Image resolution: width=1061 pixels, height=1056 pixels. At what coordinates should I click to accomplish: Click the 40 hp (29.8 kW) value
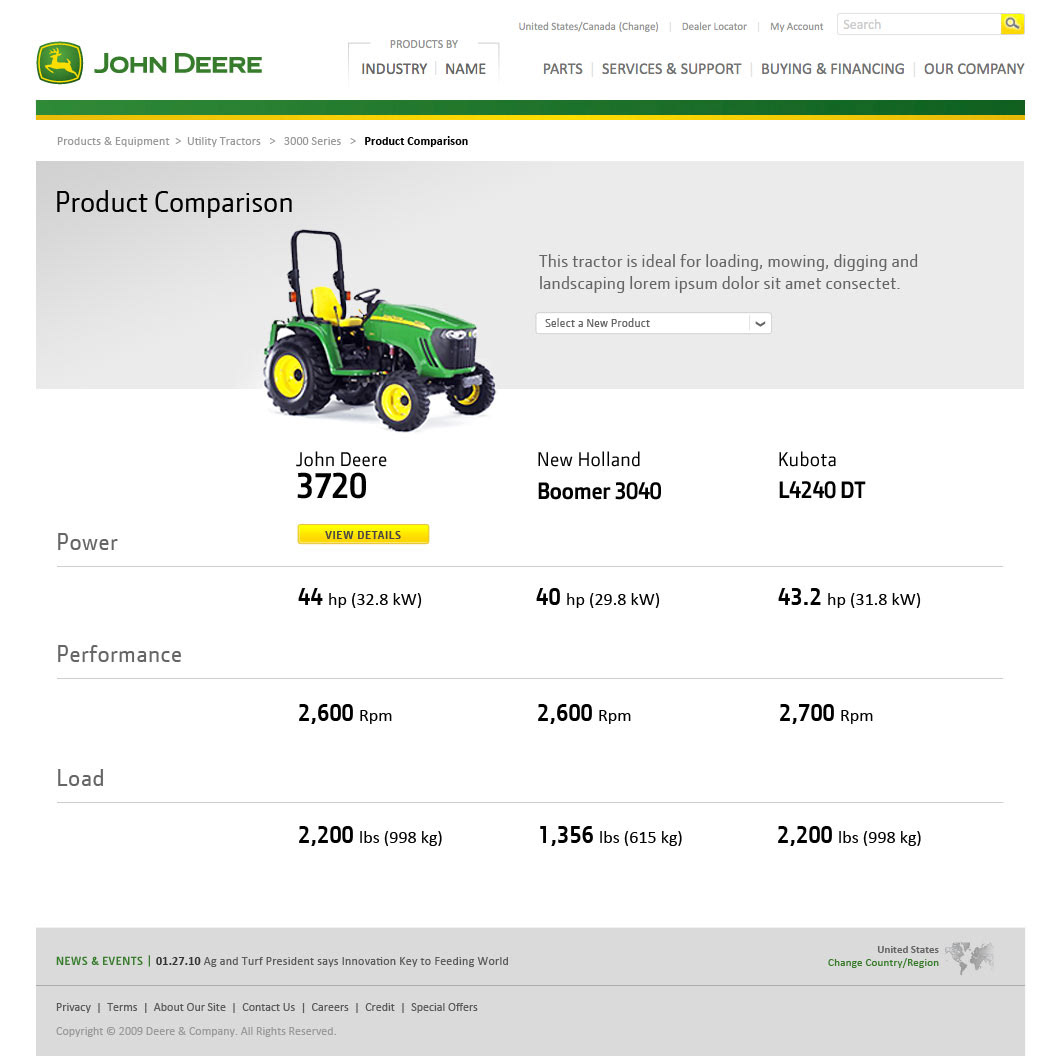click(x=598, y=598)
